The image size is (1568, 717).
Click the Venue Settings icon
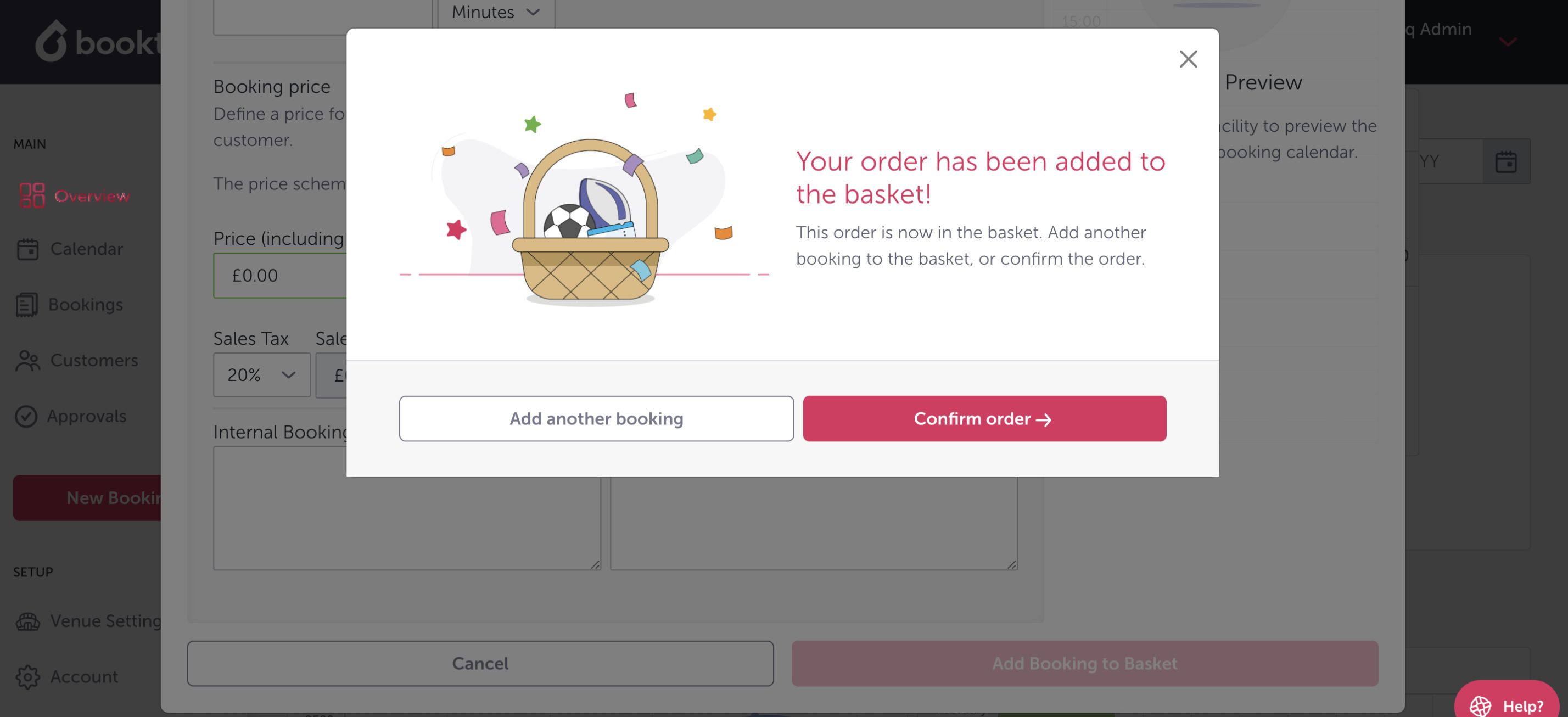27,621
